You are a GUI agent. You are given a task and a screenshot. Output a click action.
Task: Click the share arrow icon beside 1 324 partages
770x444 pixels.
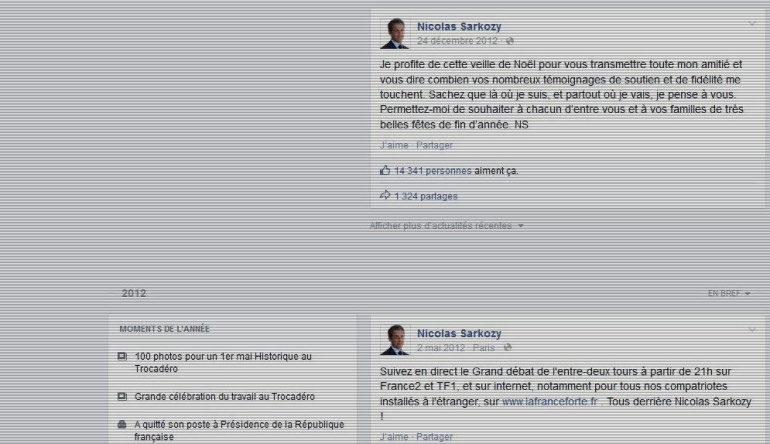(385, 195)
